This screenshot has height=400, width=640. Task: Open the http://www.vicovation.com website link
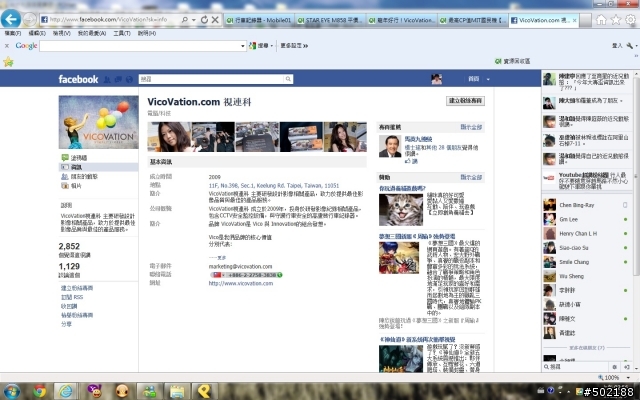[x=241, y=283]
